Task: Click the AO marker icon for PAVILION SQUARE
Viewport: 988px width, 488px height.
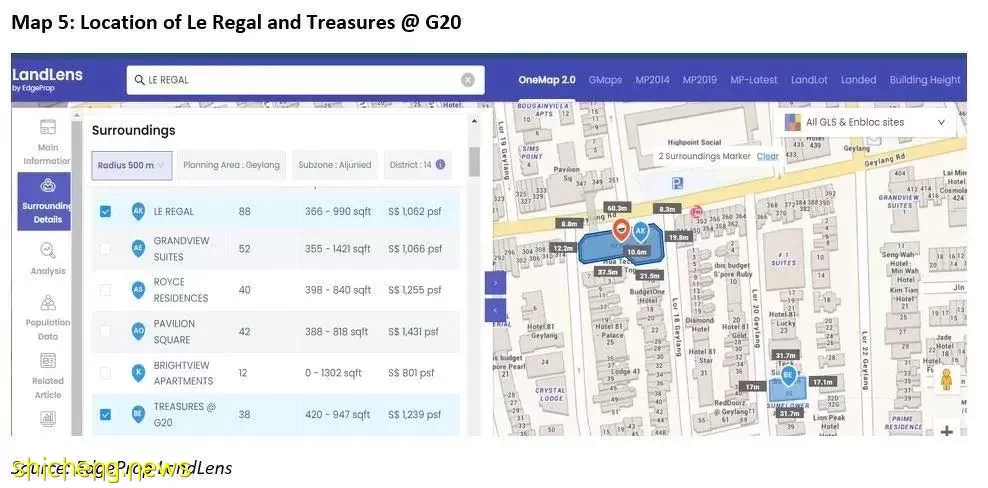Action: [139, 332]
